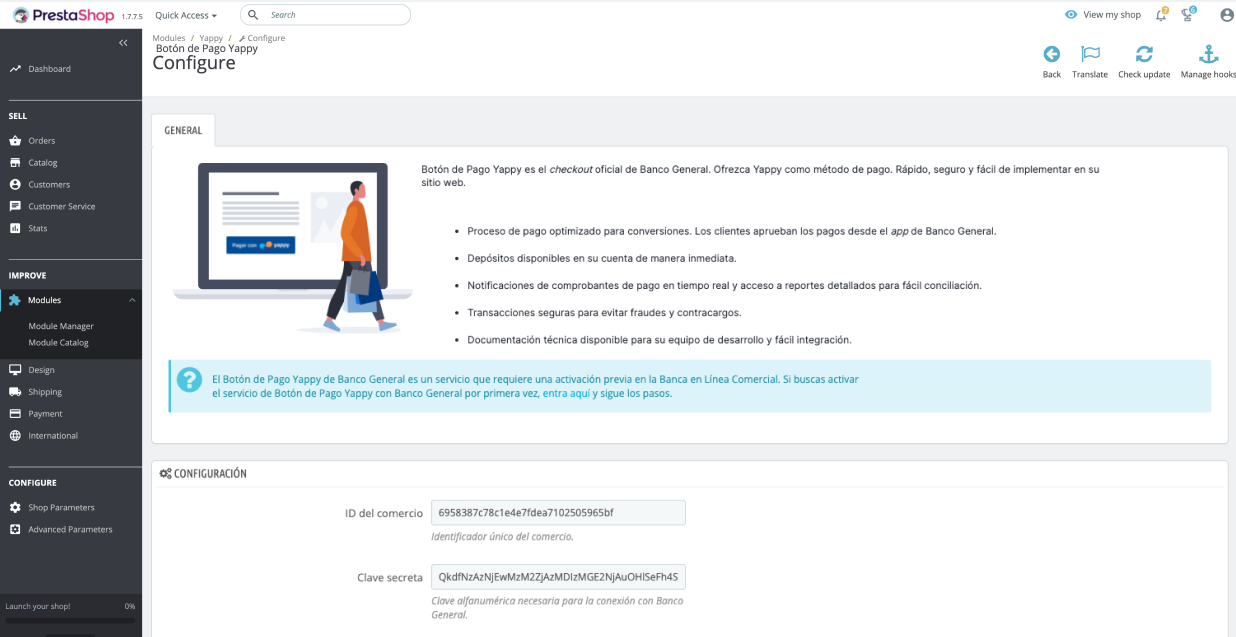Collapse the sidebar with double-chevron icon
Image resolution: width=1236 pixels, height=637 pixels.
tap(123, 43)
